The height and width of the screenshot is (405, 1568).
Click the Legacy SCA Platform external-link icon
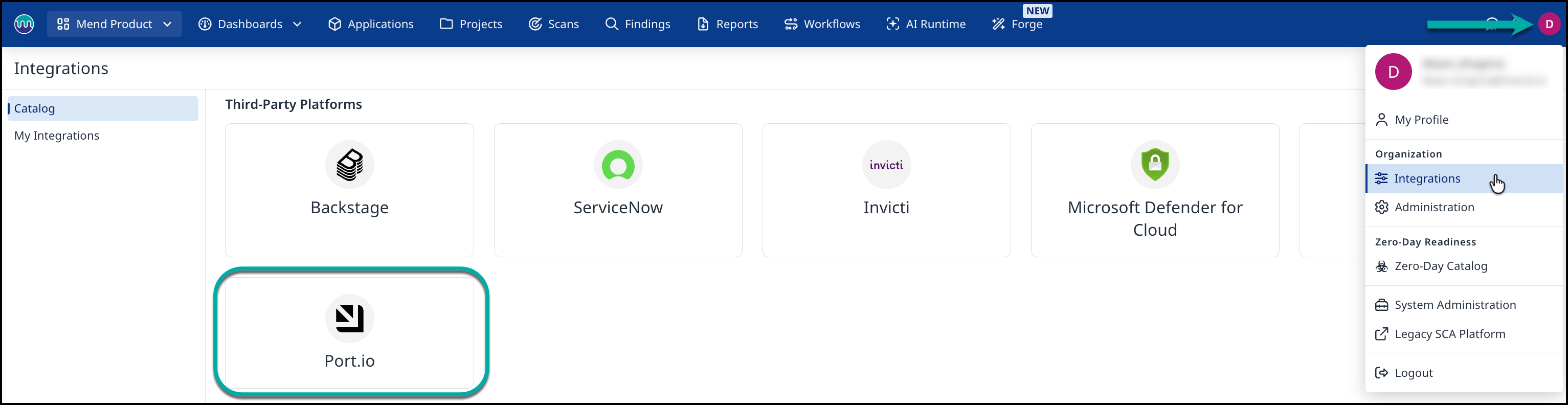1382,334
